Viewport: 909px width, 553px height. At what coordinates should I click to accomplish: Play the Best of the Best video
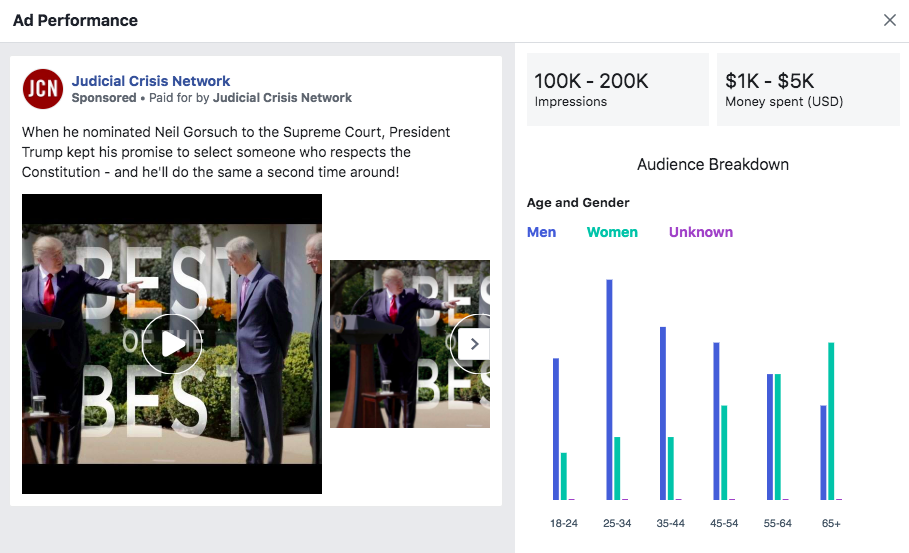pyautogui.click(x=172, y=344)
